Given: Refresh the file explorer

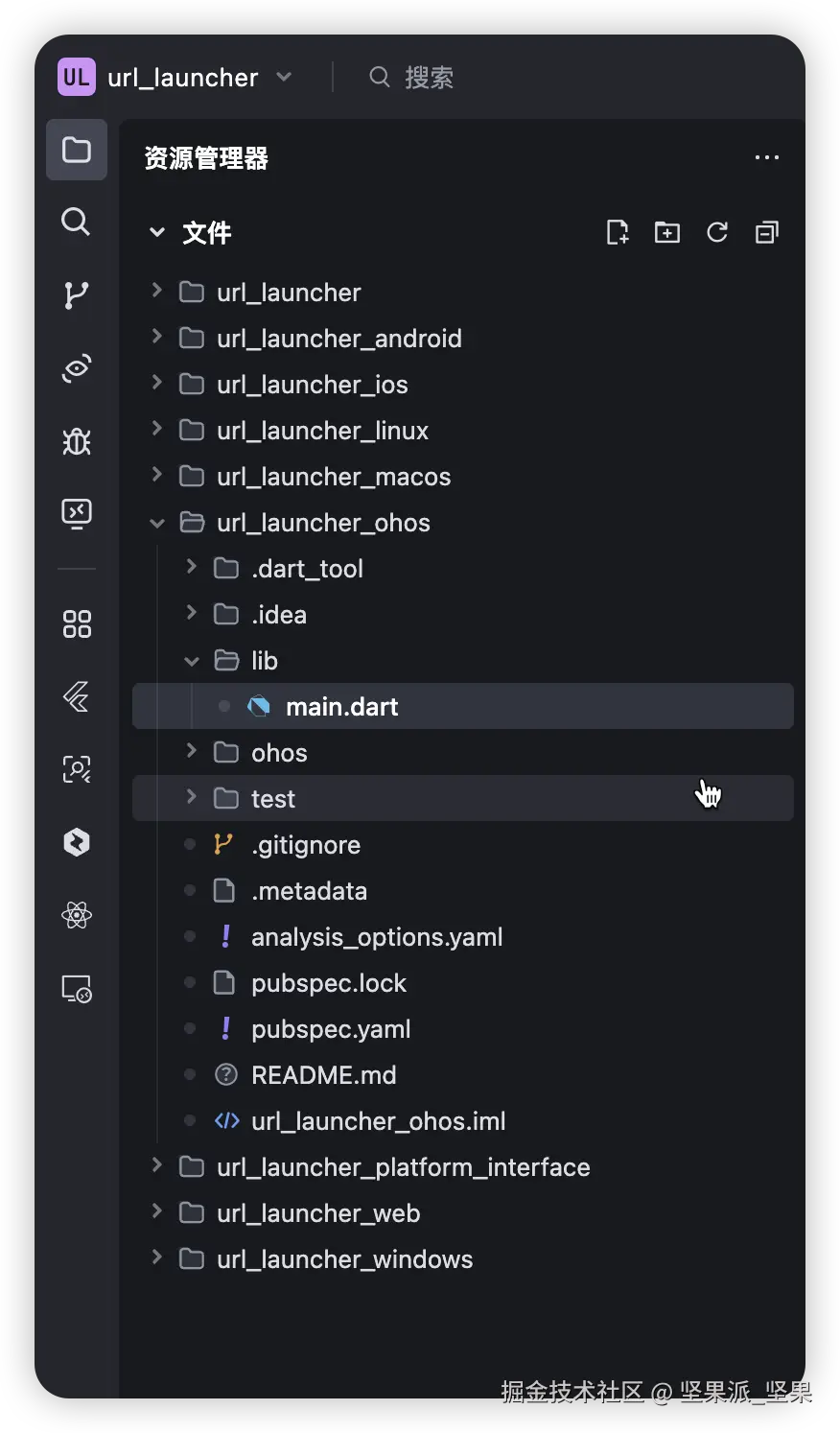Looking at the screenshot, I should (717, 232).
